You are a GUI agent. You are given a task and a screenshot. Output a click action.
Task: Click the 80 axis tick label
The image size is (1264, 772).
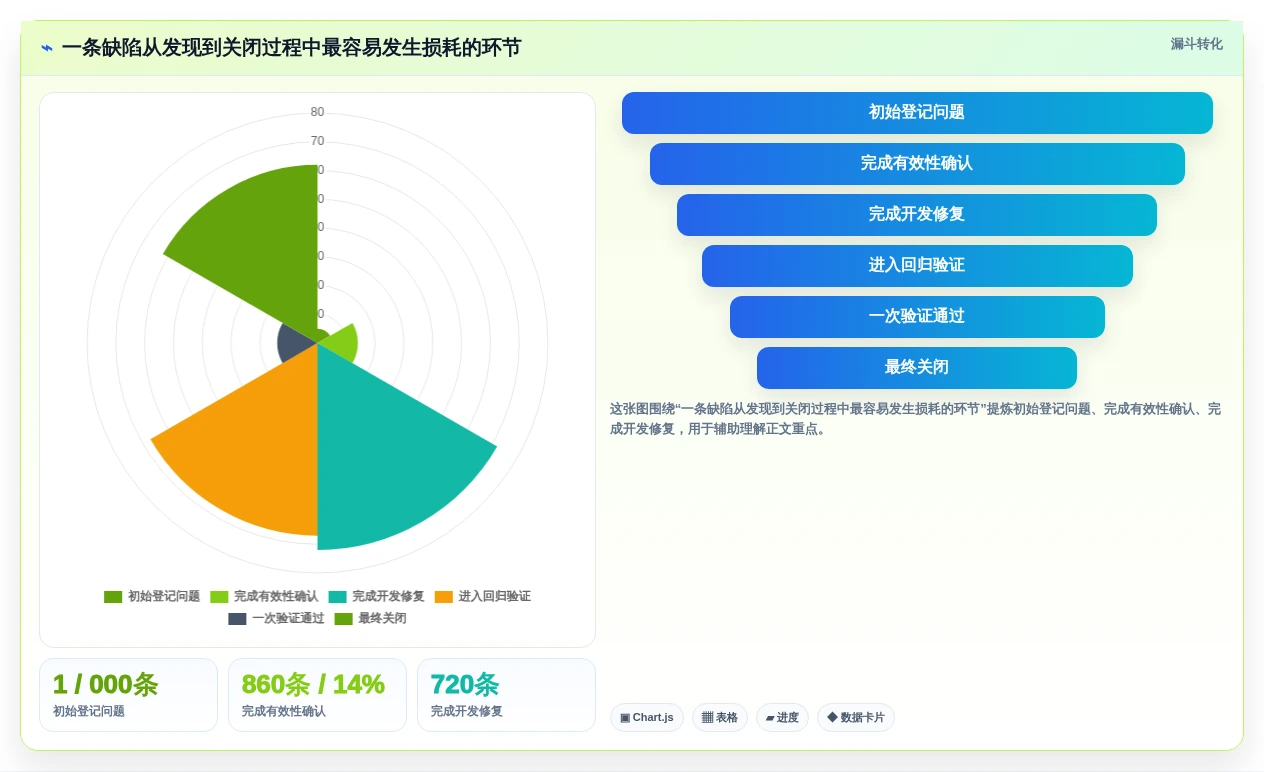(x=317, y=112)
